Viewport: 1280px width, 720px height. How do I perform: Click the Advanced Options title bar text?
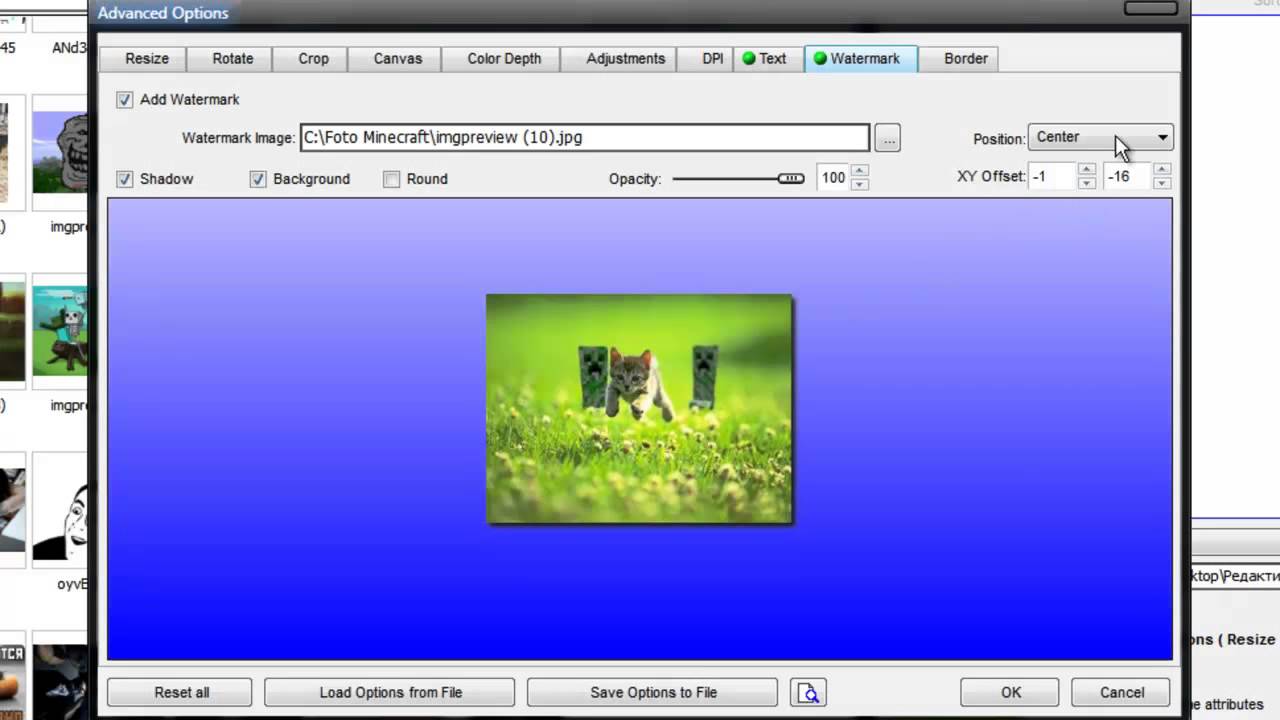(163, 13)
